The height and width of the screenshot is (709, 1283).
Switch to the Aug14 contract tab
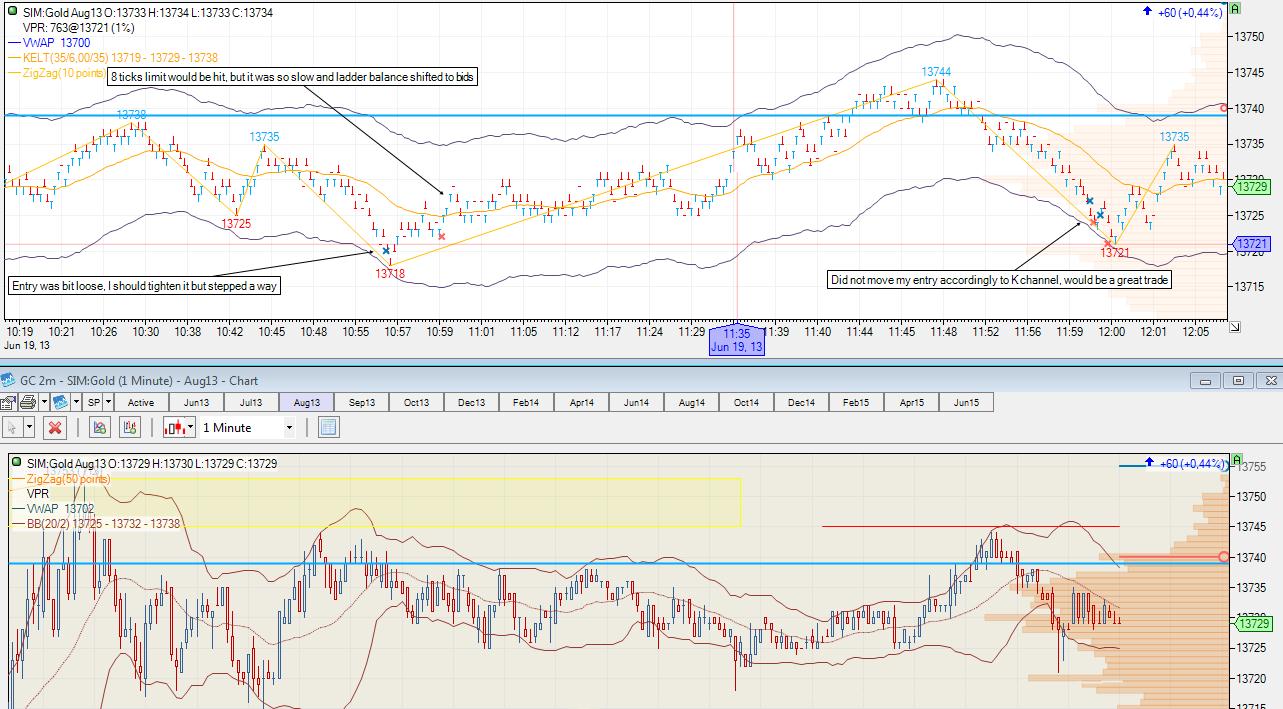tap(691, 402)
